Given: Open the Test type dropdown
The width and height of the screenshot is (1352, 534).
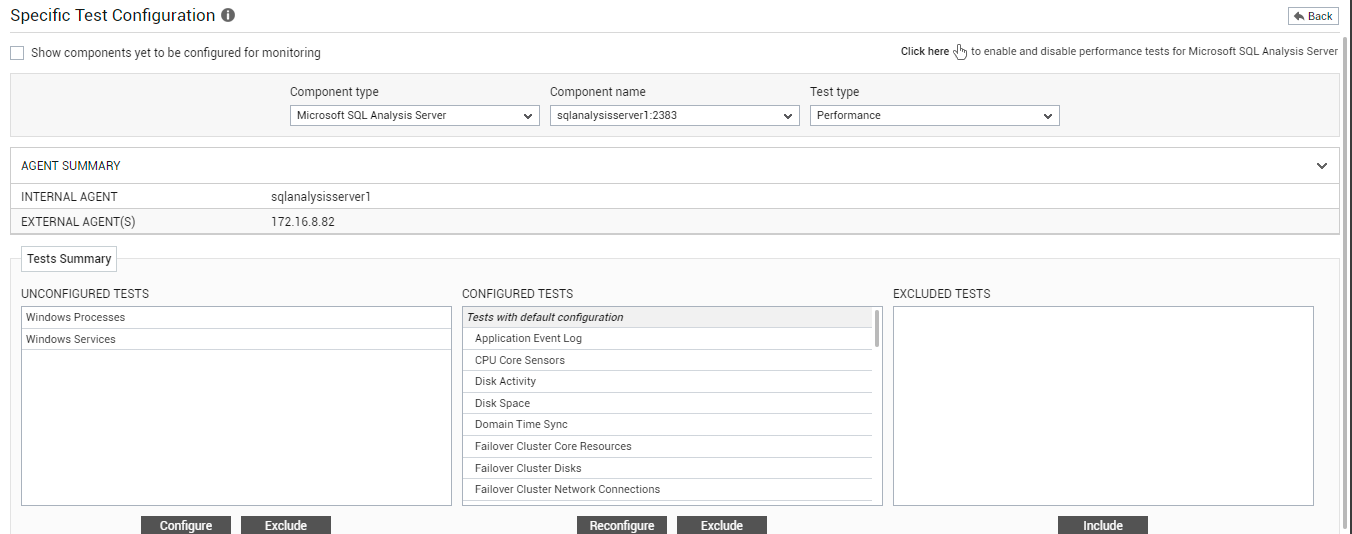Looking at the screenshot, I should tap(935, 116).
